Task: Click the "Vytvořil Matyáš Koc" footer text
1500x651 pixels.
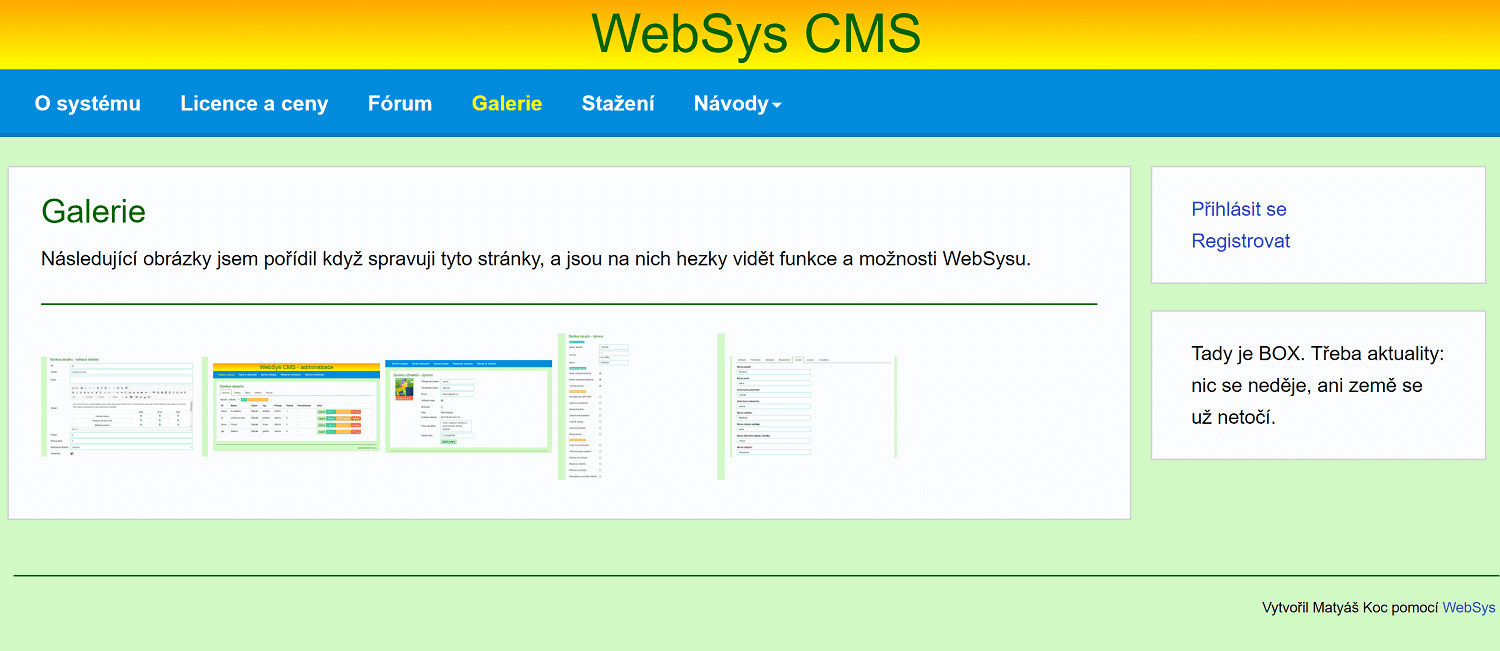Action: tap(1350, 607)
